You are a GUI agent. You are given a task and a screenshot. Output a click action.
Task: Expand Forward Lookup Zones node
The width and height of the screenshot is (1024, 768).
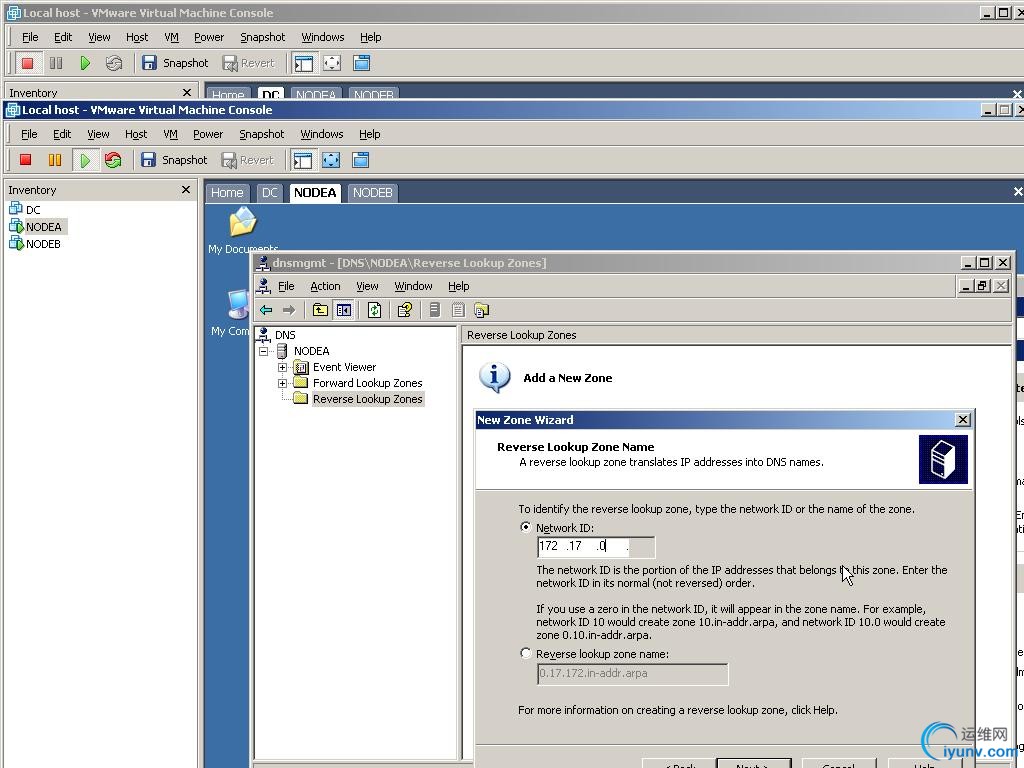pyautogui.click(x=282, y=383)
